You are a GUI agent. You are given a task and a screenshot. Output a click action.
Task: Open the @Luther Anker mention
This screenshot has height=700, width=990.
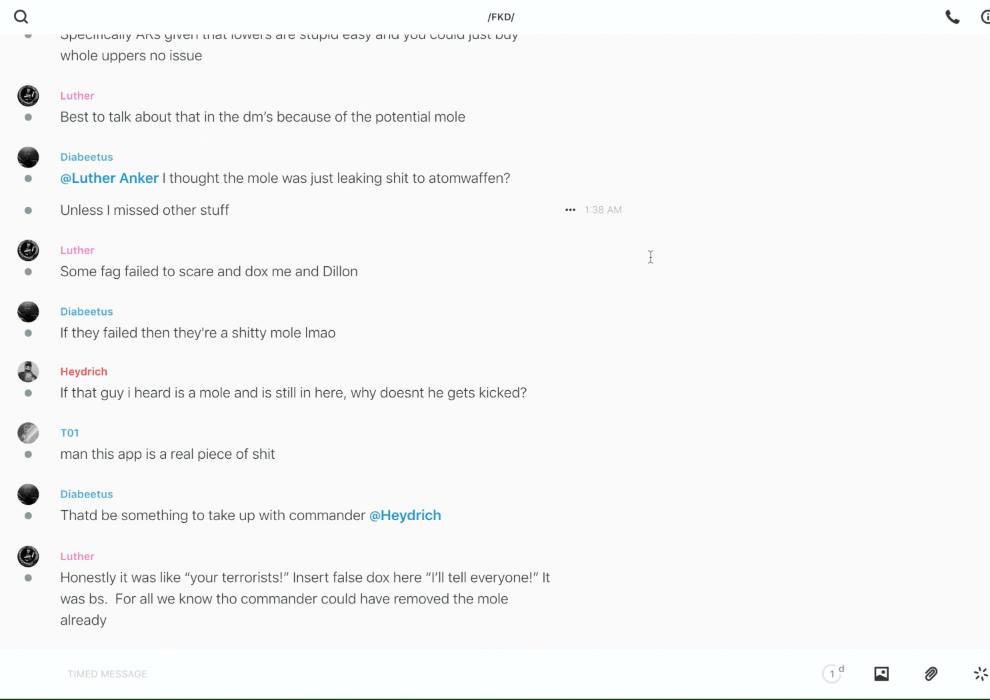109,178
